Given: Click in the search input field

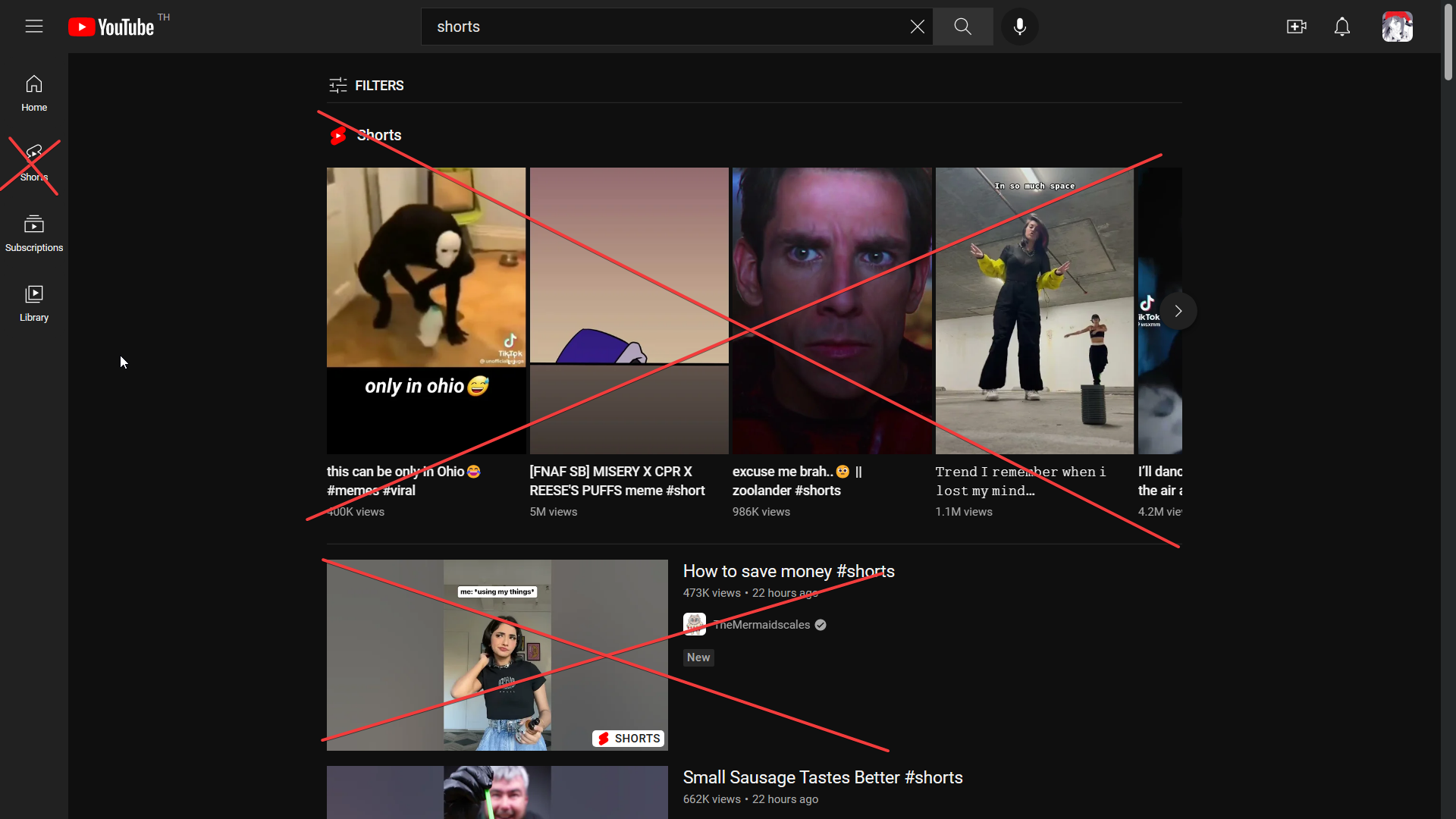Looking at the screenshot, I should (x=667, y=27).
